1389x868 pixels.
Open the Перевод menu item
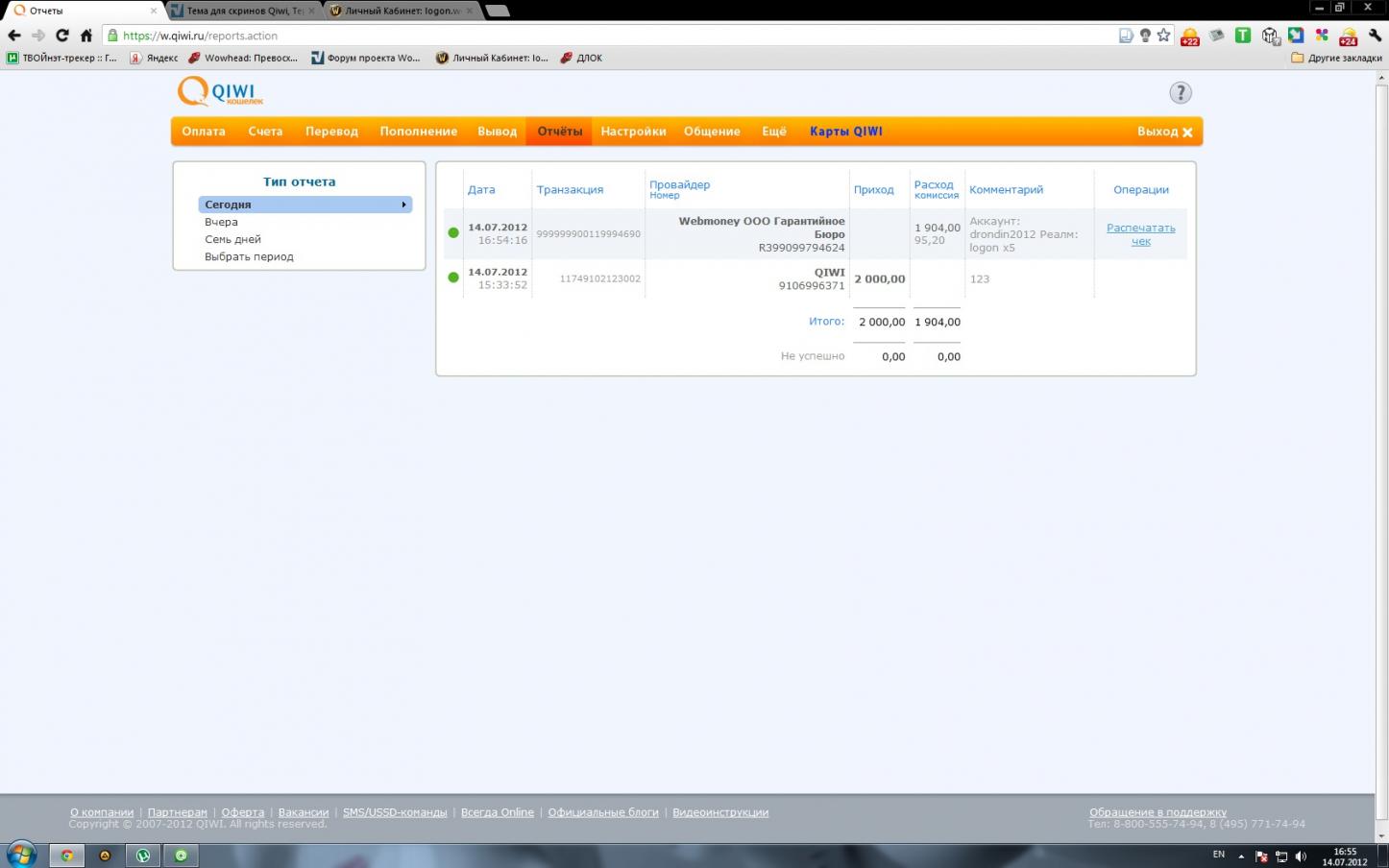[x=331, y=132]
